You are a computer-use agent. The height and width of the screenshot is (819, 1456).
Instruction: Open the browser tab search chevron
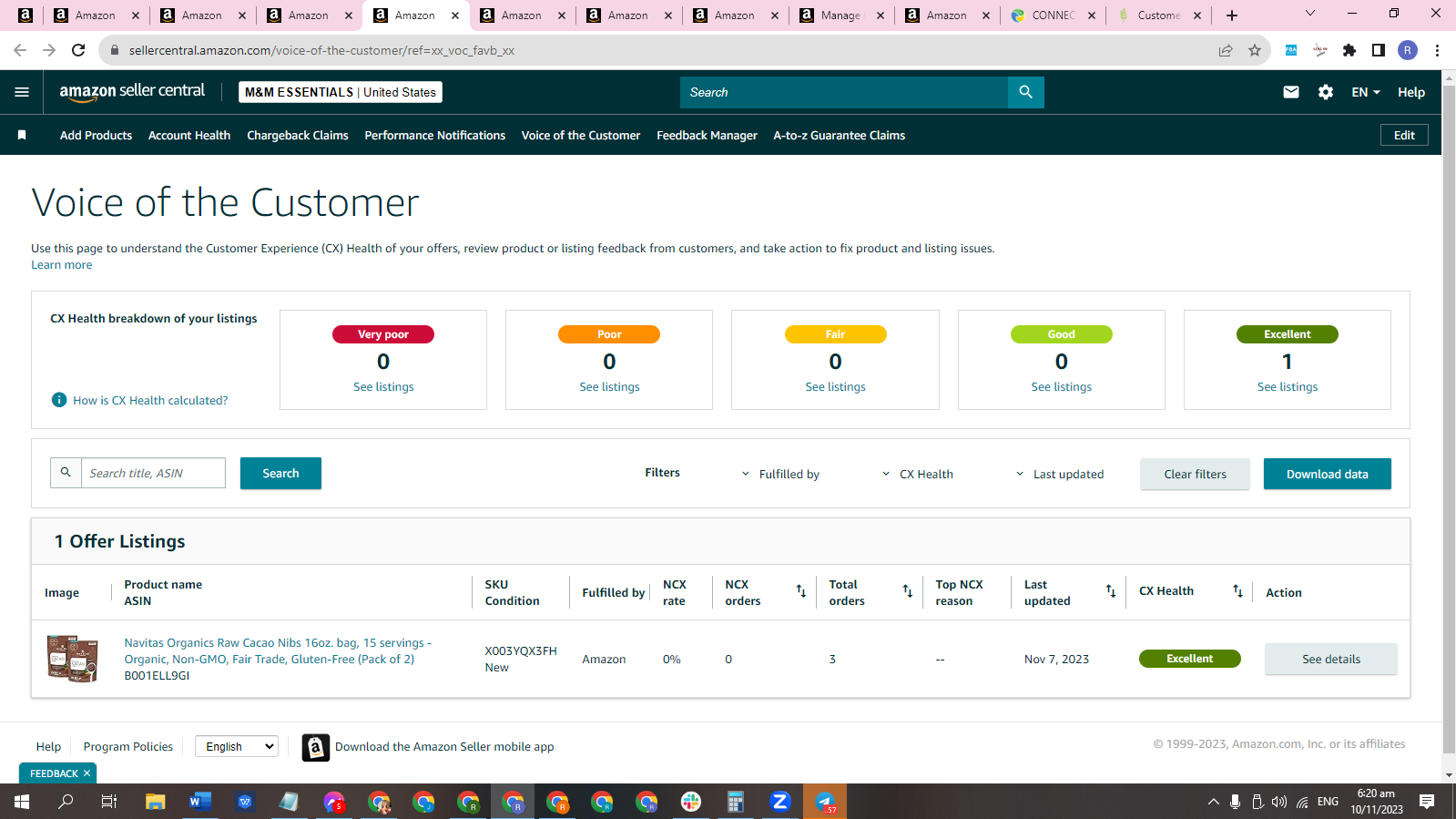pyautogui.click(x=1310, y=14)
